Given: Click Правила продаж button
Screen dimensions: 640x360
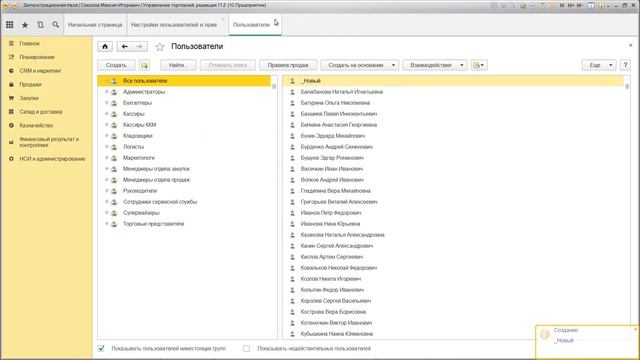Looking at the screenshot, I should click(288, 65).
